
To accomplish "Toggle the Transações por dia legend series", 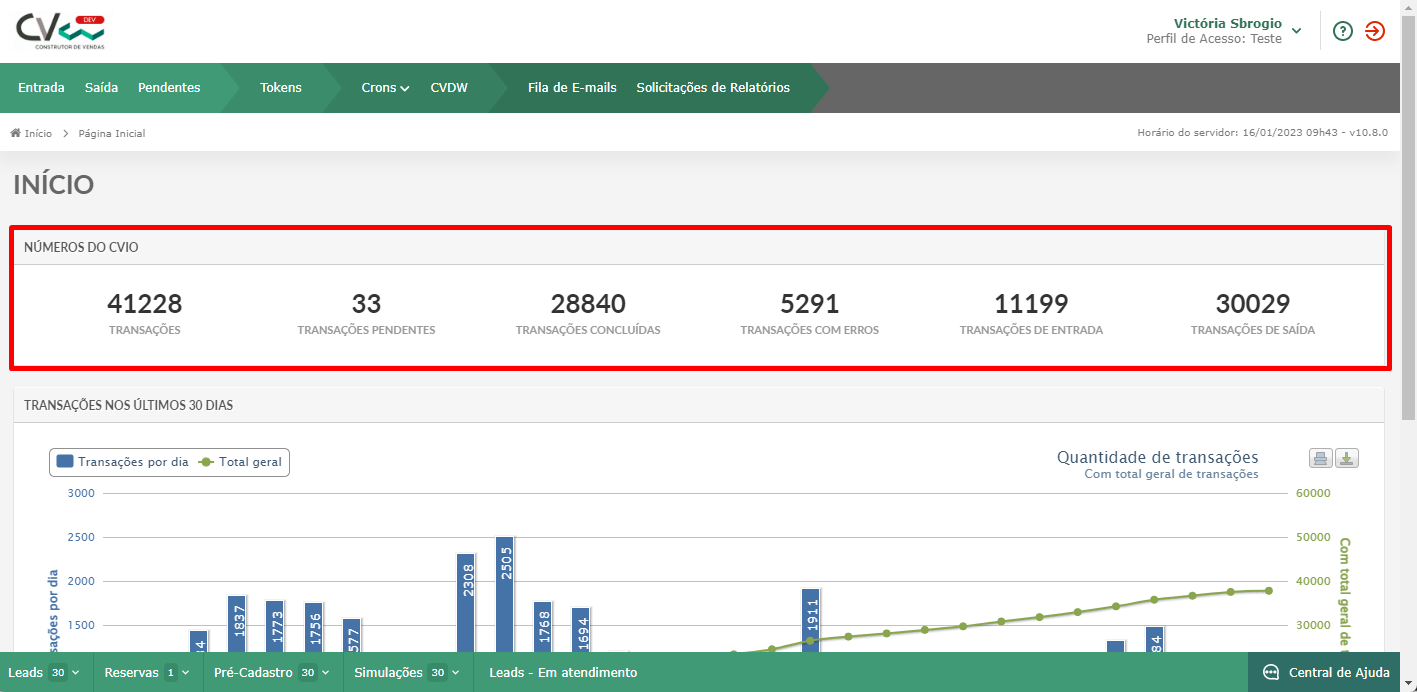I will pos(123,462).
